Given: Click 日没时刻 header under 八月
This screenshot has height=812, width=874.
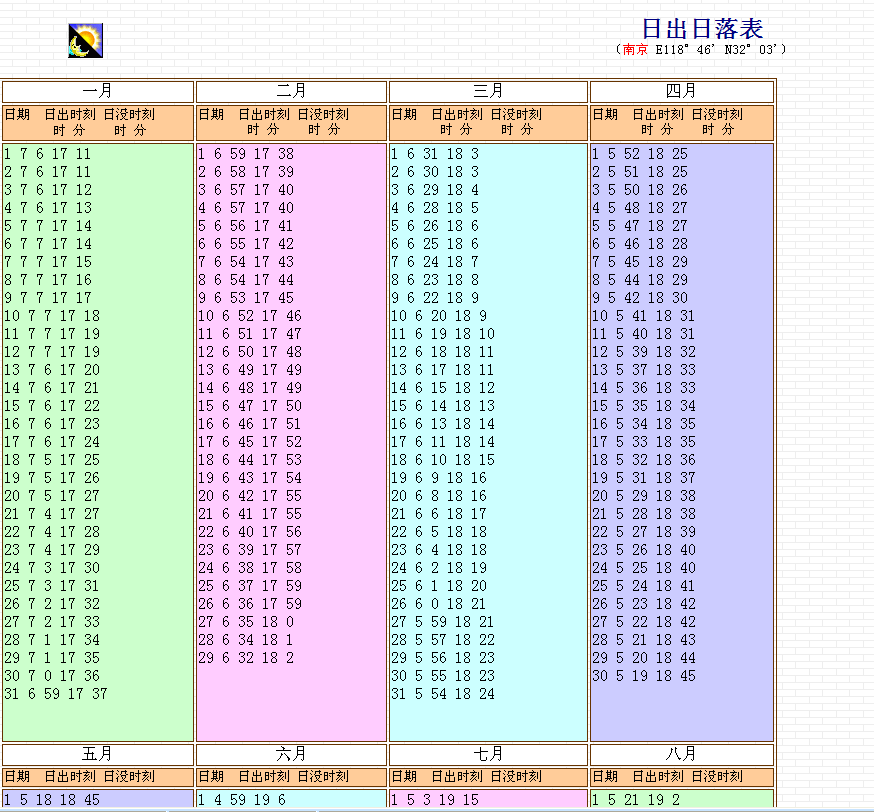Looking at the screenshot, I should point(717,776).
